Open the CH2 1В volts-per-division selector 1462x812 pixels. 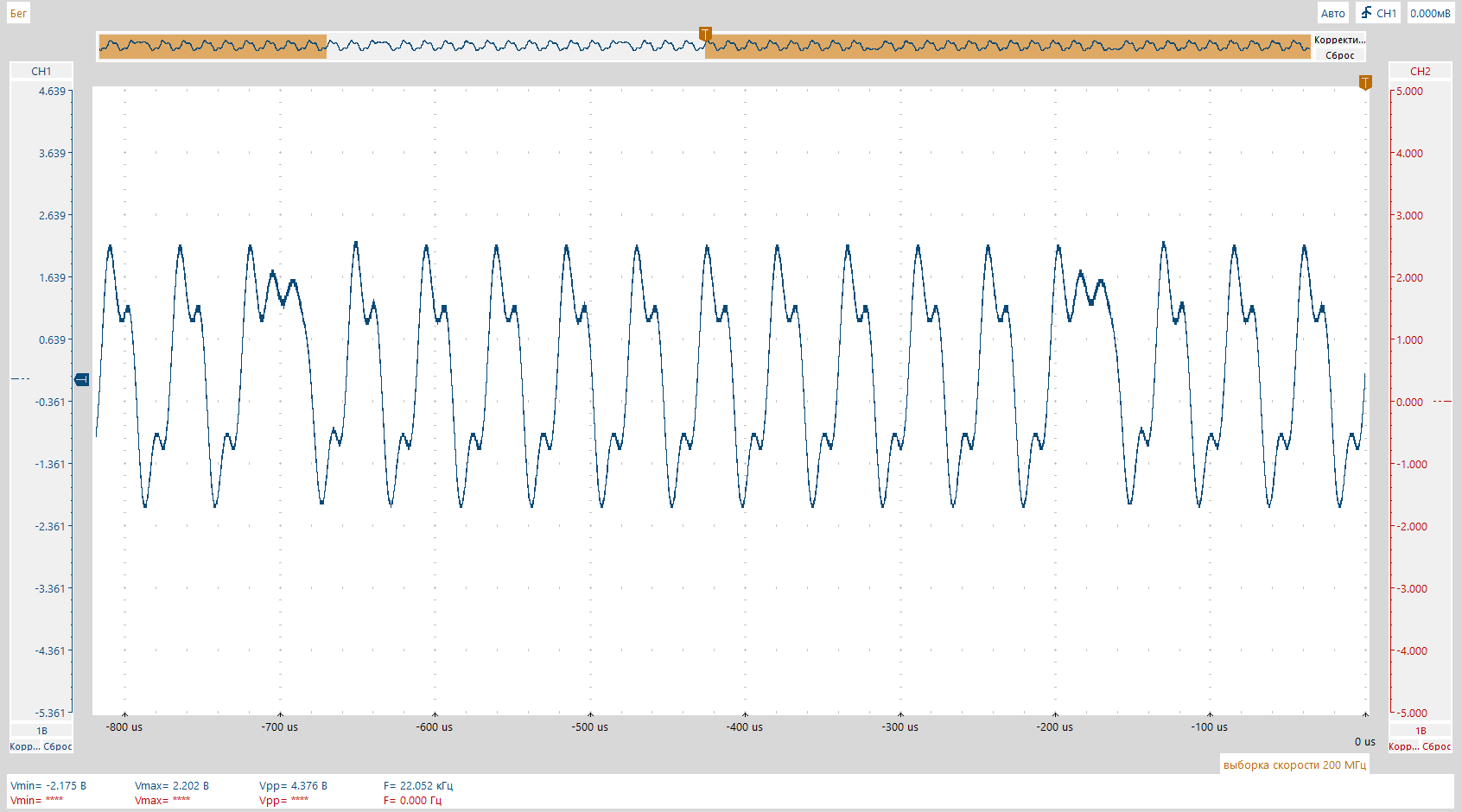pos(1421,731)
